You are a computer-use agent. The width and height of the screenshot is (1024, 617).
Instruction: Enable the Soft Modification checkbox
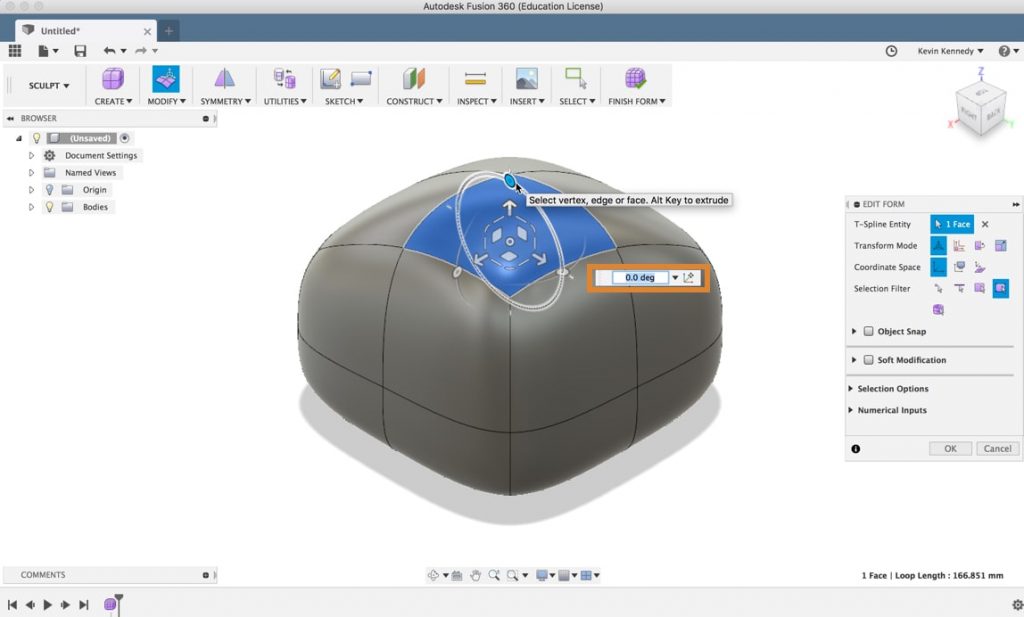click(x=868, y=360)
